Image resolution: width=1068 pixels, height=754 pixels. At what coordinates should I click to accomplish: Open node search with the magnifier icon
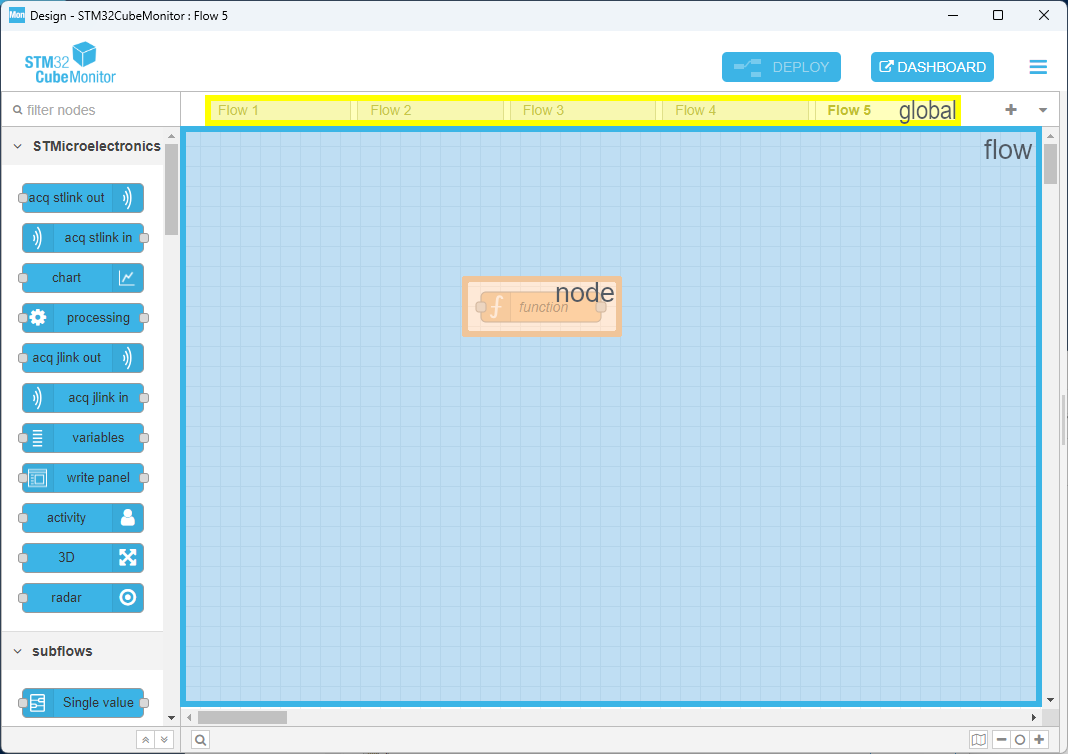tap(199, 739)
